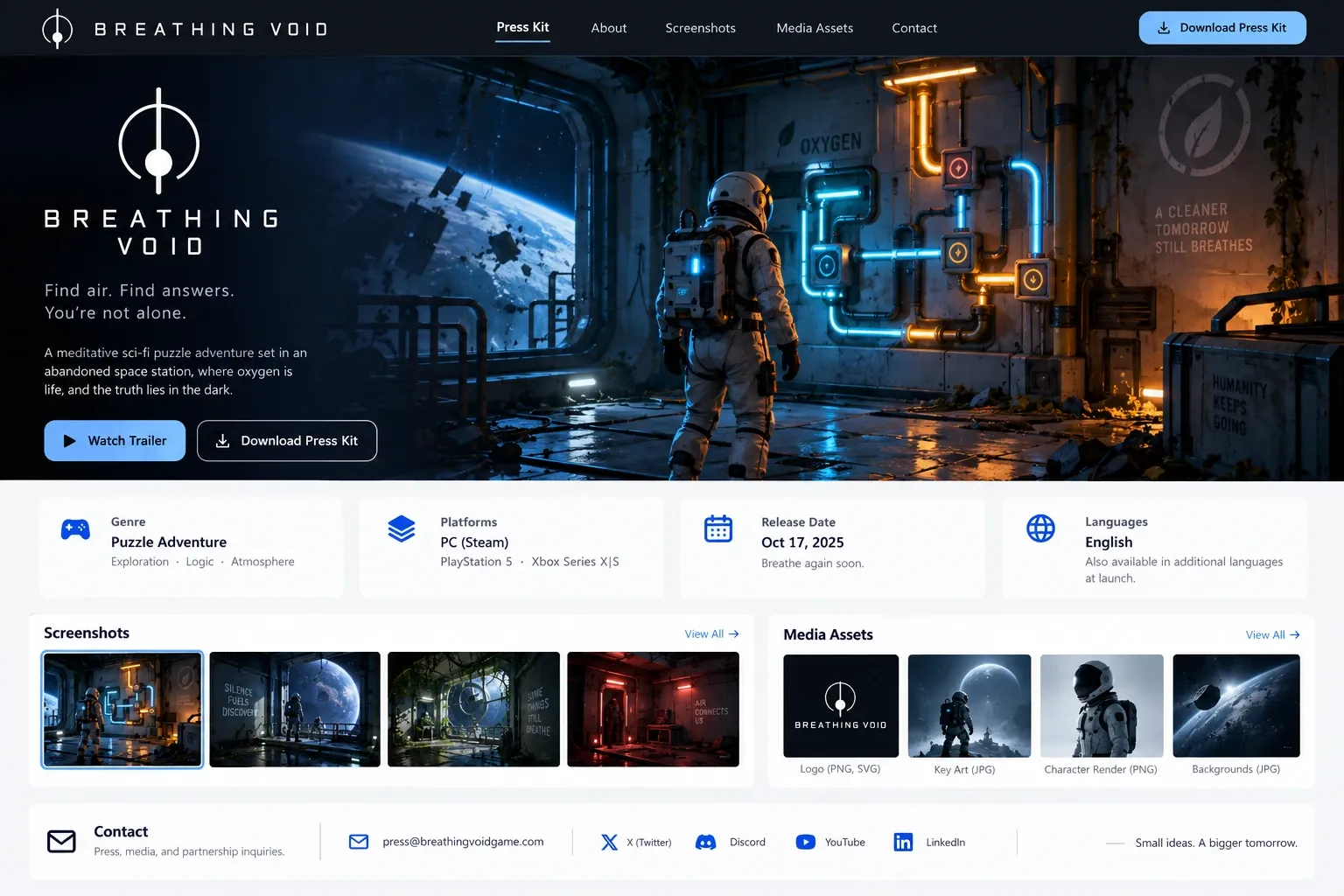This screenshot has height=896, width=1344.
Task: Click the stacked layers Platforms icon
Action: click(x=402, y=528)
